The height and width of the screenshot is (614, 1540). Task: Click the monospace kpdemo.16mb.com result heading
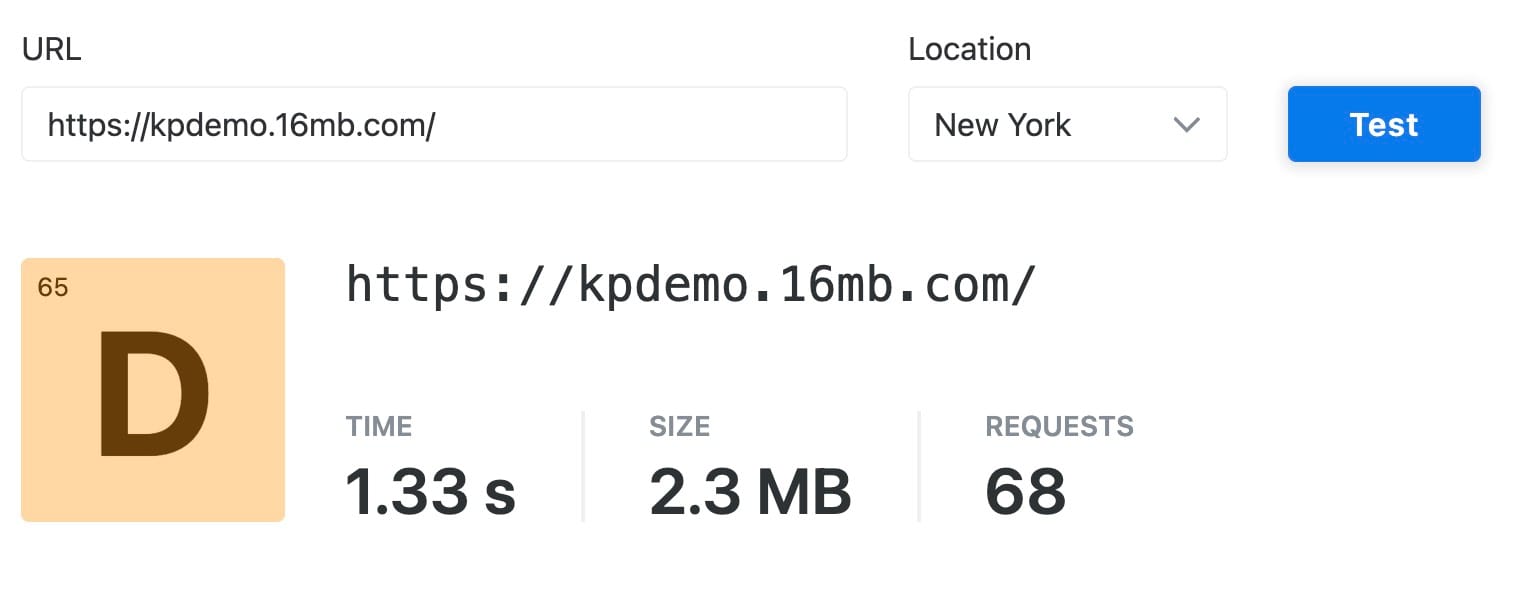click(x=691, y=285)
